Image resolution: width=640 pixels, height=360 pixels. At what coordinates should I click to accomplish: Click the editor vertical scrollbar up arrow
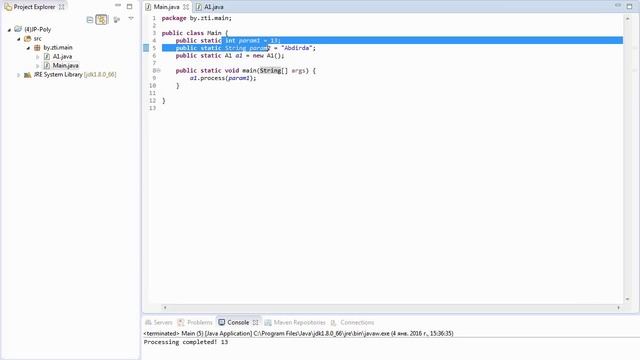pyautogui.click(x=628, y=18)
